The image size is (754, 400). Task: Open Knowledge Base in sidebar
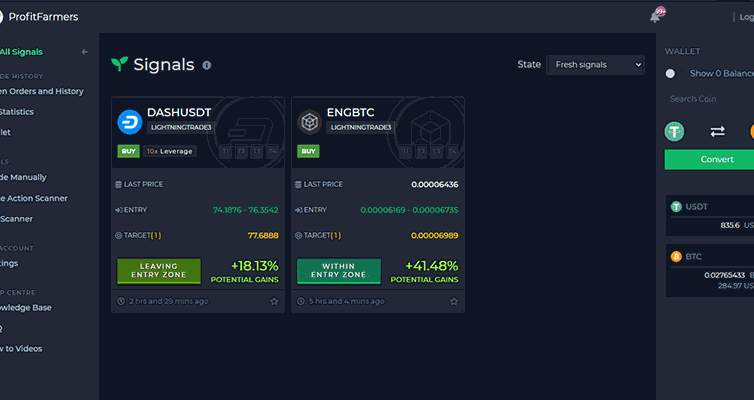point(26,308)
